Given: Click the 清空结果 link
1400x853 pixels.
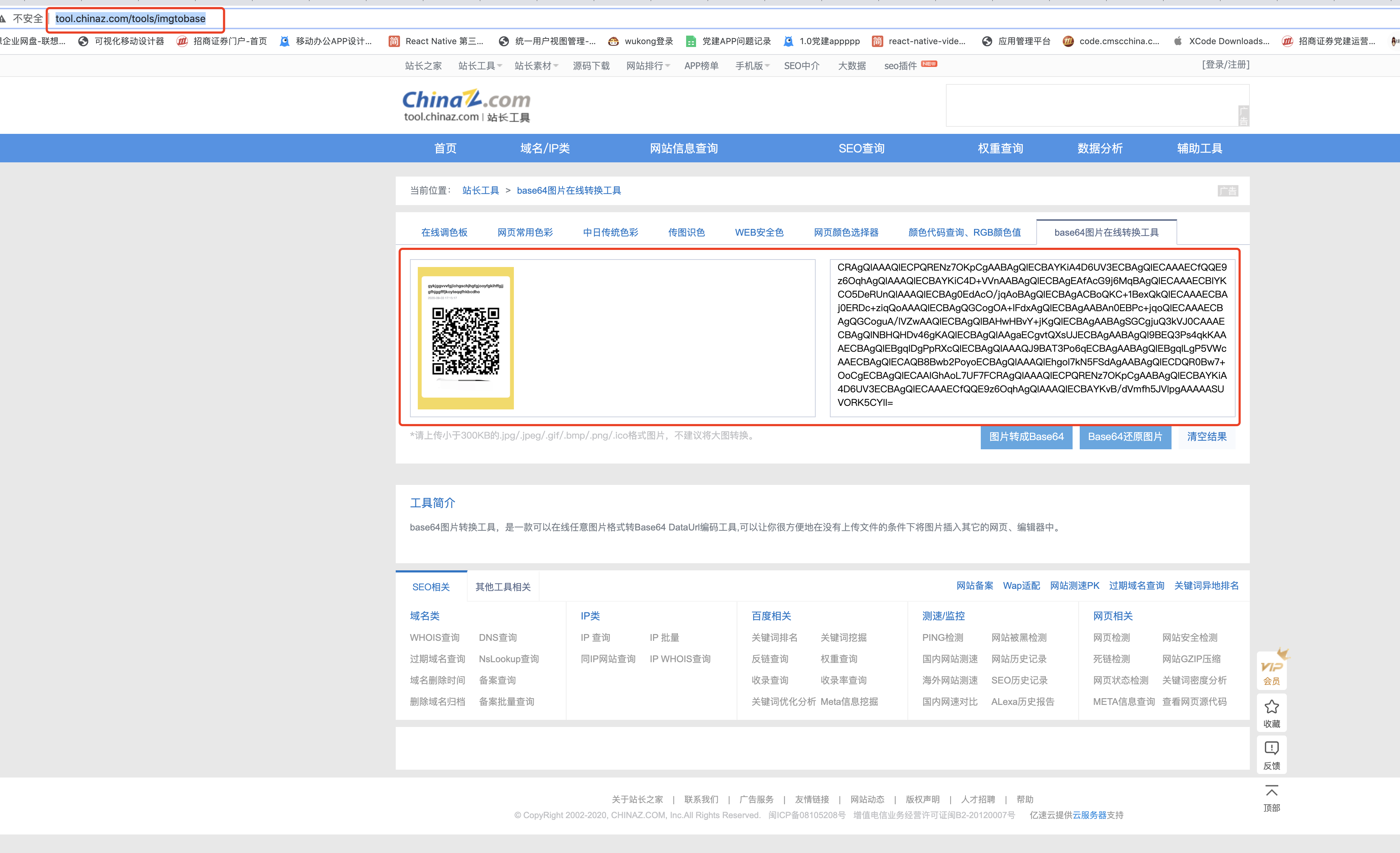Looking at the screenshot, I should tap(1206, 436).
